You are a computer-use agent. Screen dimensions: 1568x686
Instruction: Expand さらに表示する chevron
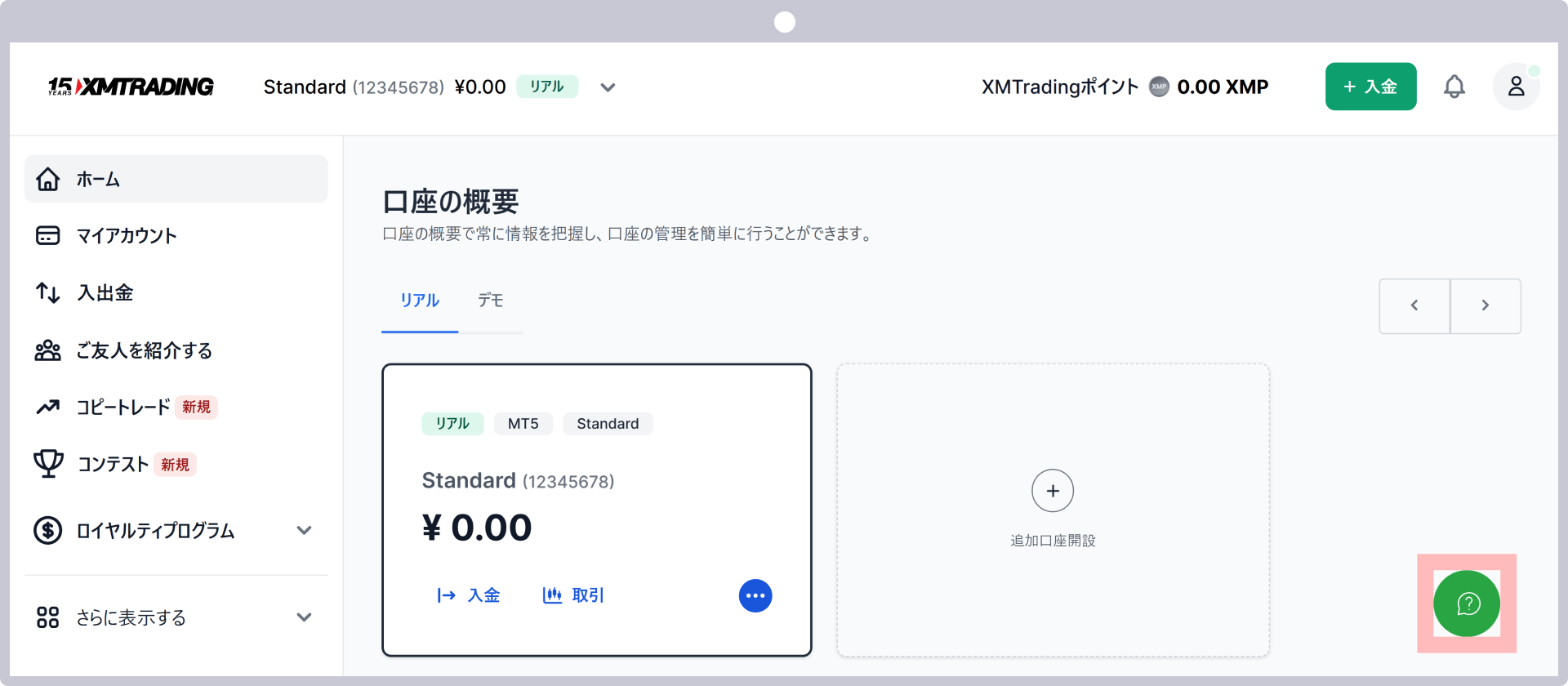tap(304, 617)
